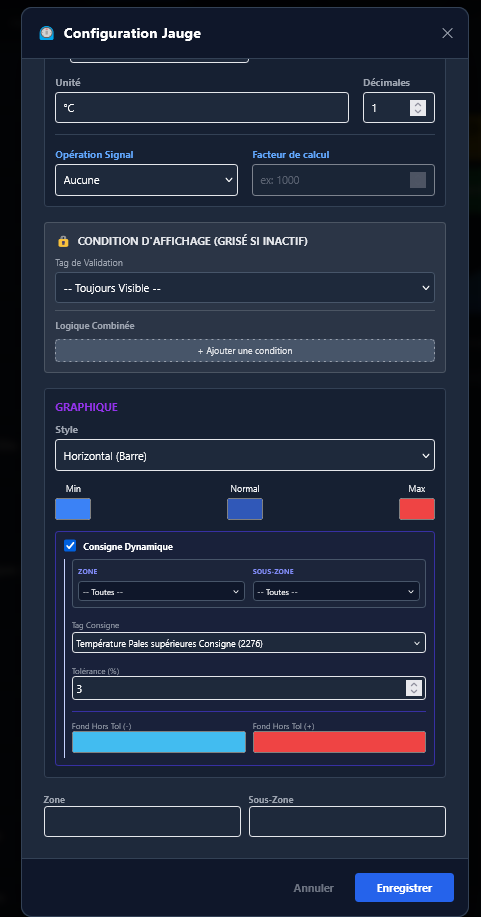
Task: Click the Consigne Dynamique label text
Action: [x=128, y=547]
